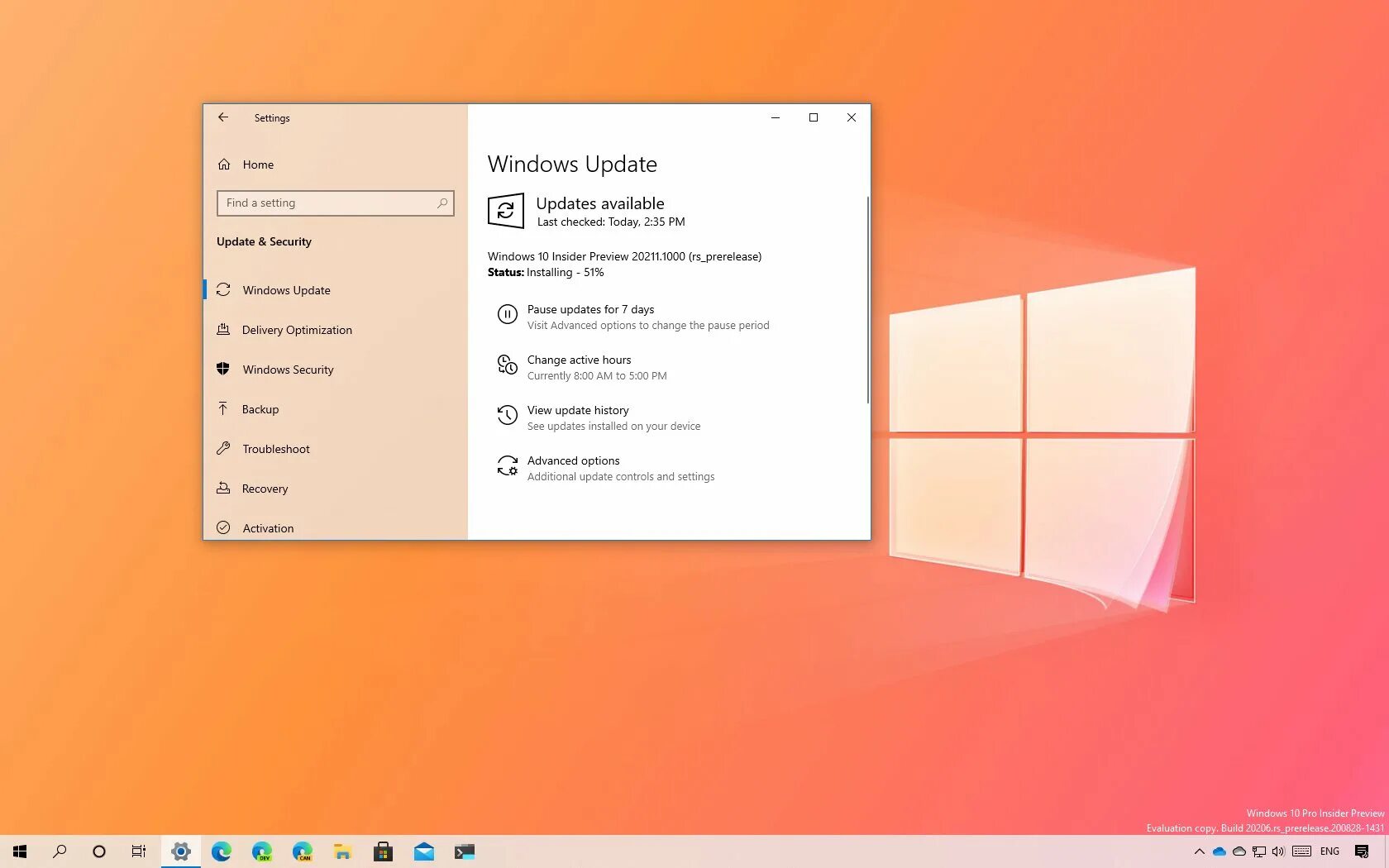This screenshot has height=868, width=1389.
Task: Click the Windows 10 Insider Preview 20211.1000 text
Action: coord(624,256)
